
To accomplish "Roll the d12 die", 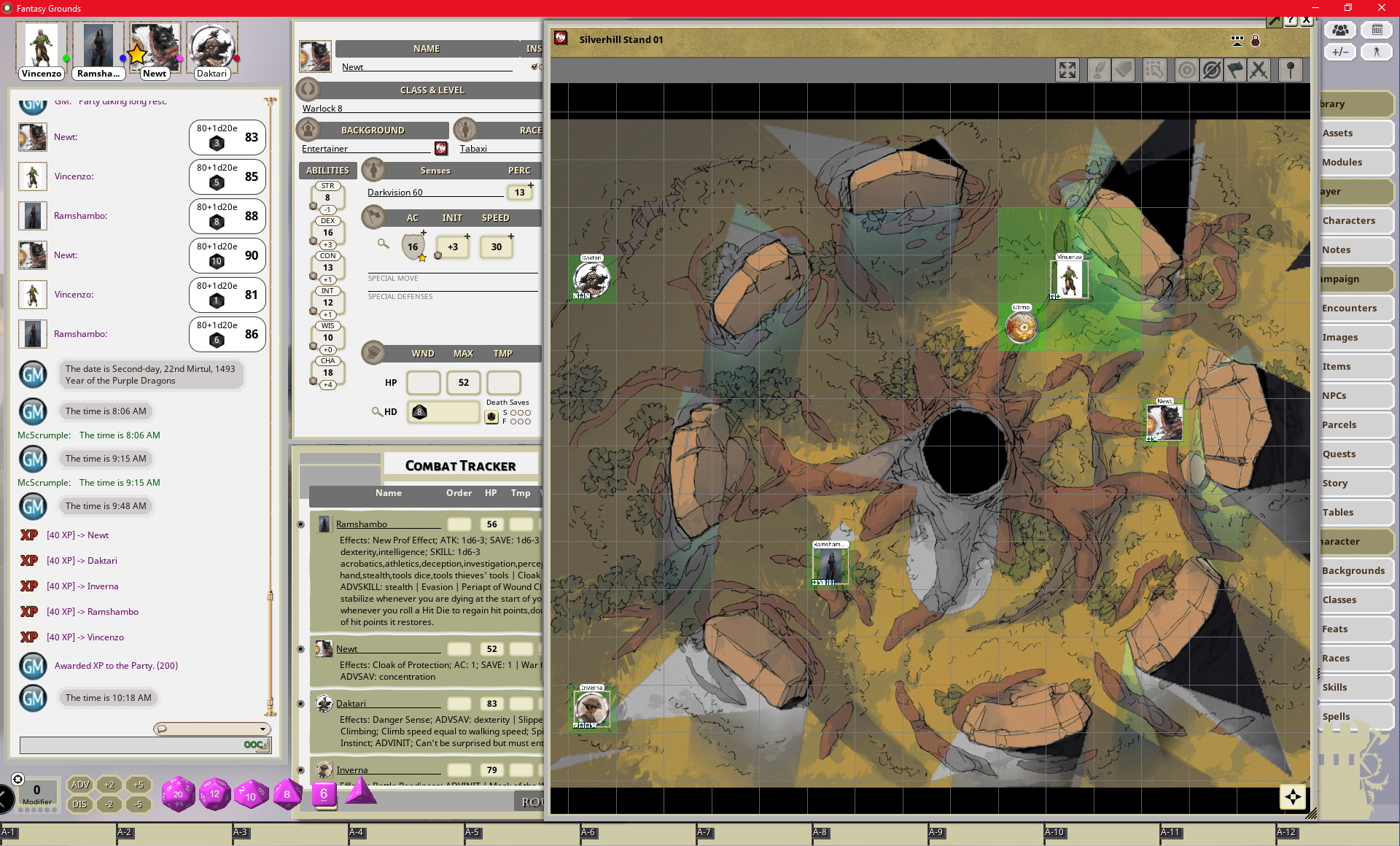I will [x=214, y=794].
